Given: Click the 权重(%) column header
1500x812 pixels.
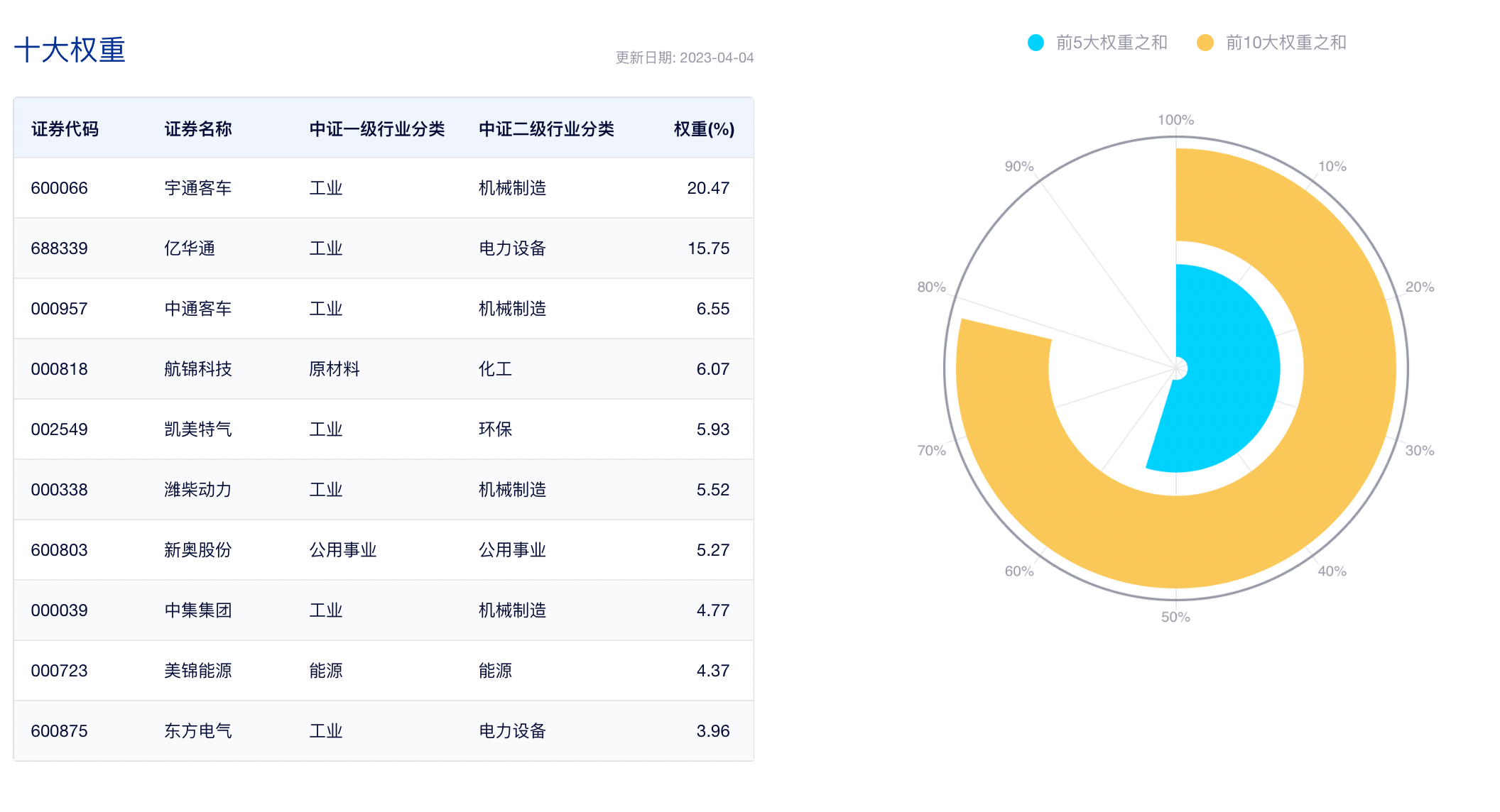Looking at the screenshot, I should (x=704, y=129).
